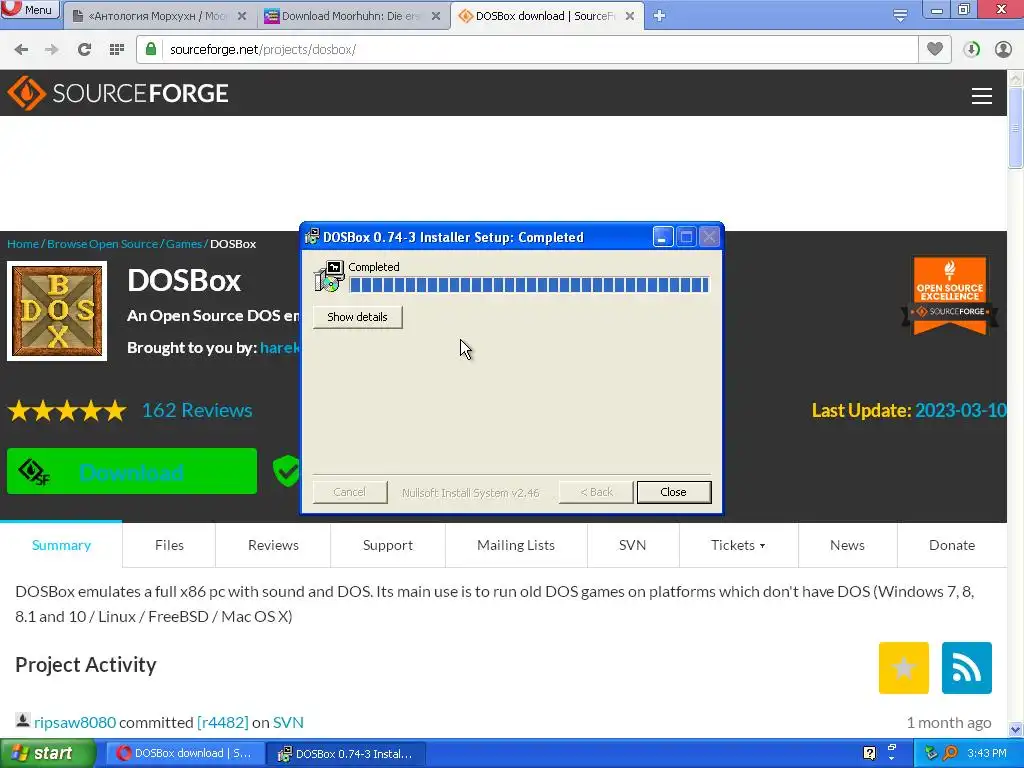Click the taskbar clock 3:43 PM

[x=987, y=753]
